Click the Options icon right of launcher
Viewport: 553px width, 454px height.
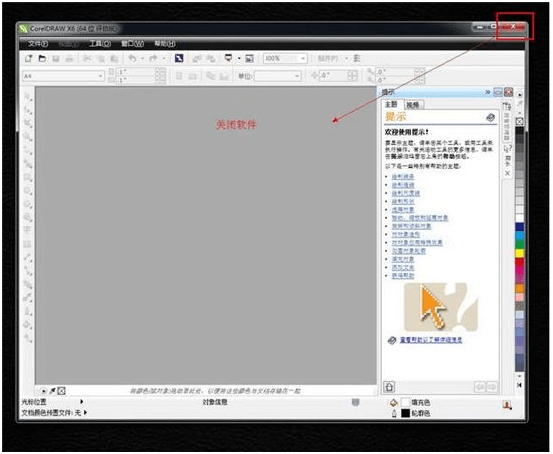249,58
